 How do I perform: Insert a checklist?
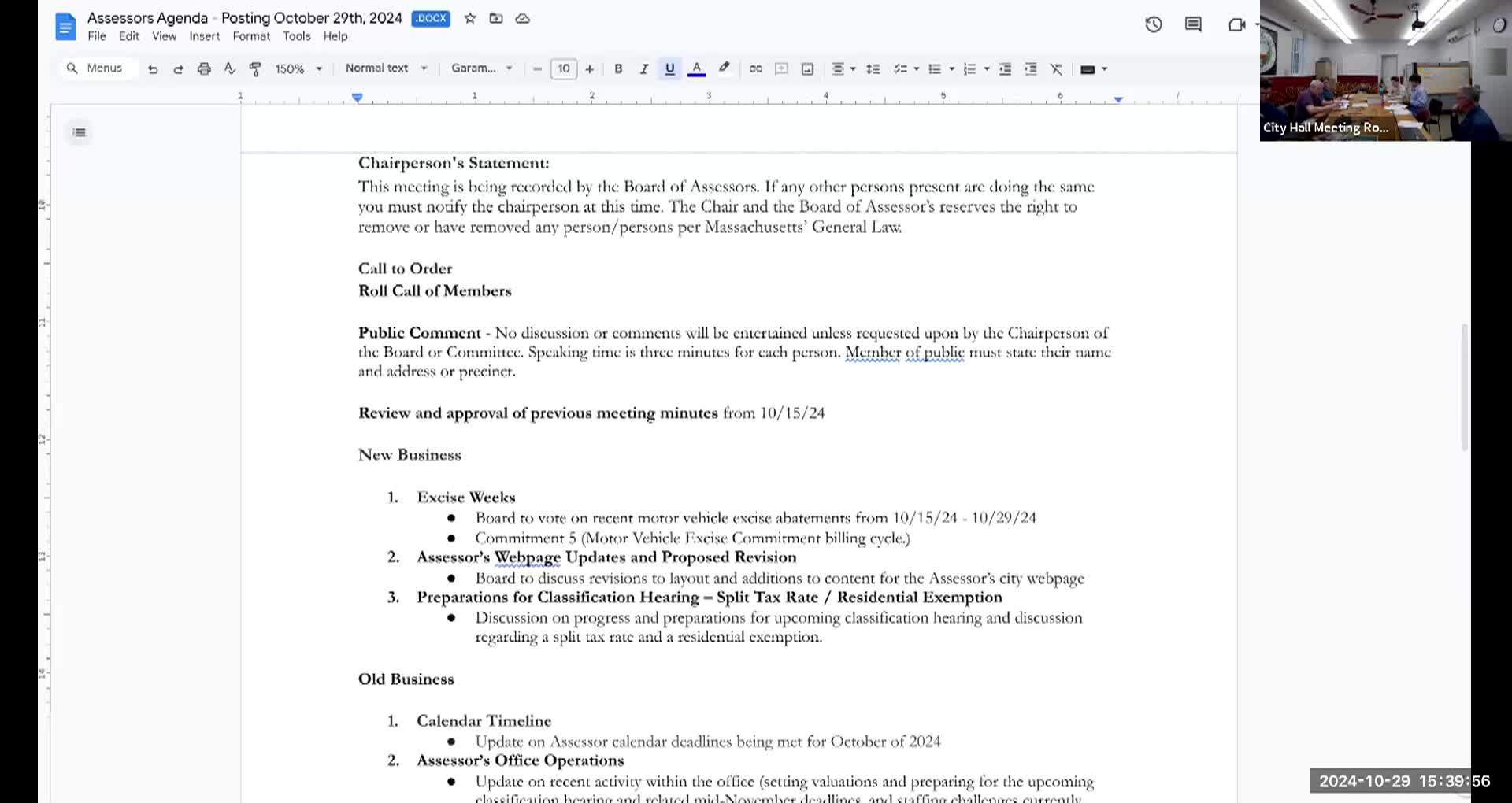tap(900, 69)
